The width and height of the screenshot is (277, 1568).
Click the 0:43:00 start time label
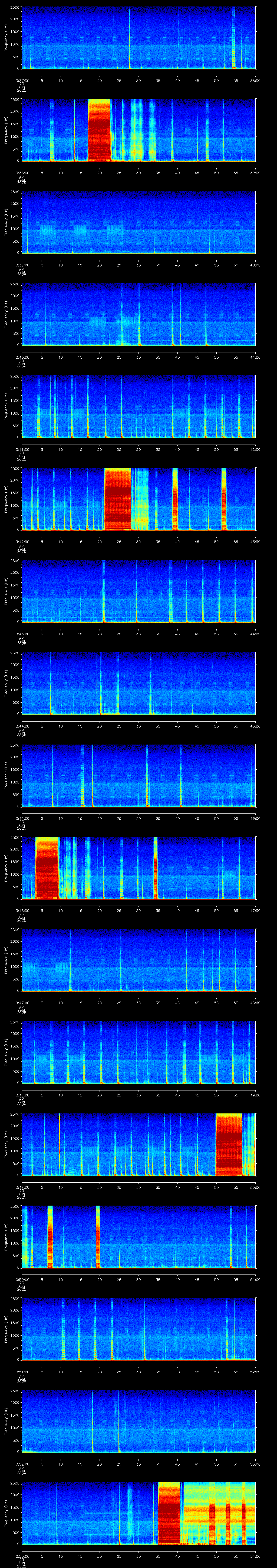tap(22, 634)
